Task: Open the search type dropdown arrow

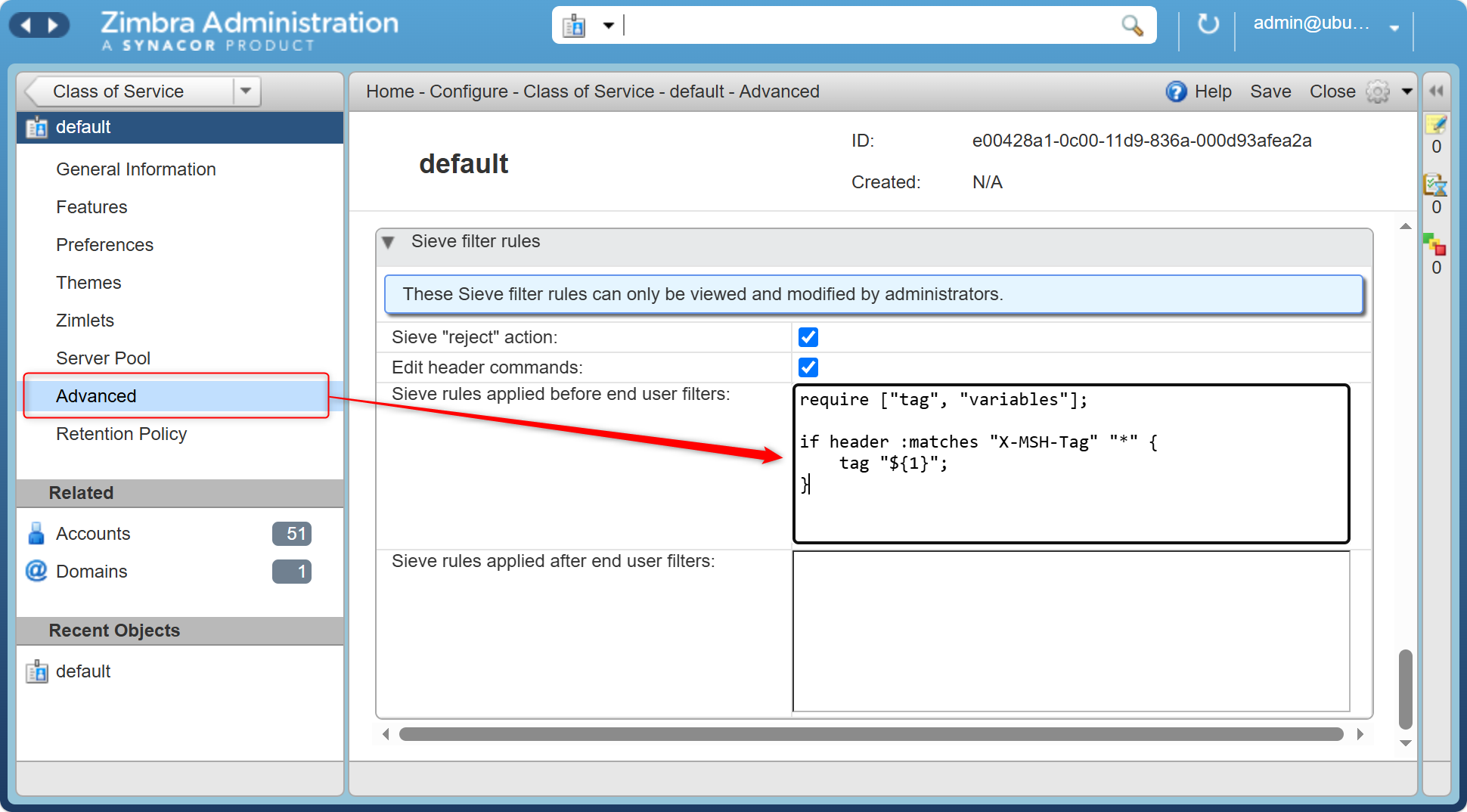Action: 608,26
